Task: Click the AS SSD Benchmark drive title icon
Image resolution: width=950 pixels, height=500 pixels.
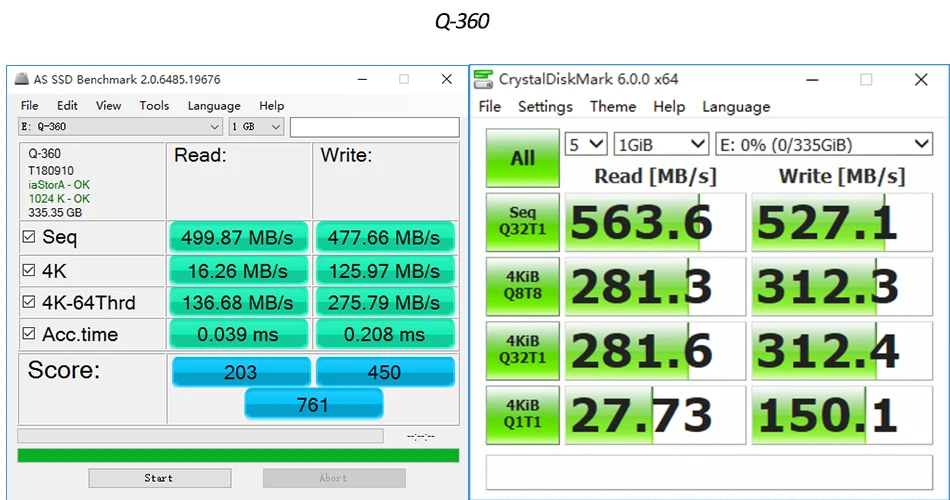Action: coord(22,79)
